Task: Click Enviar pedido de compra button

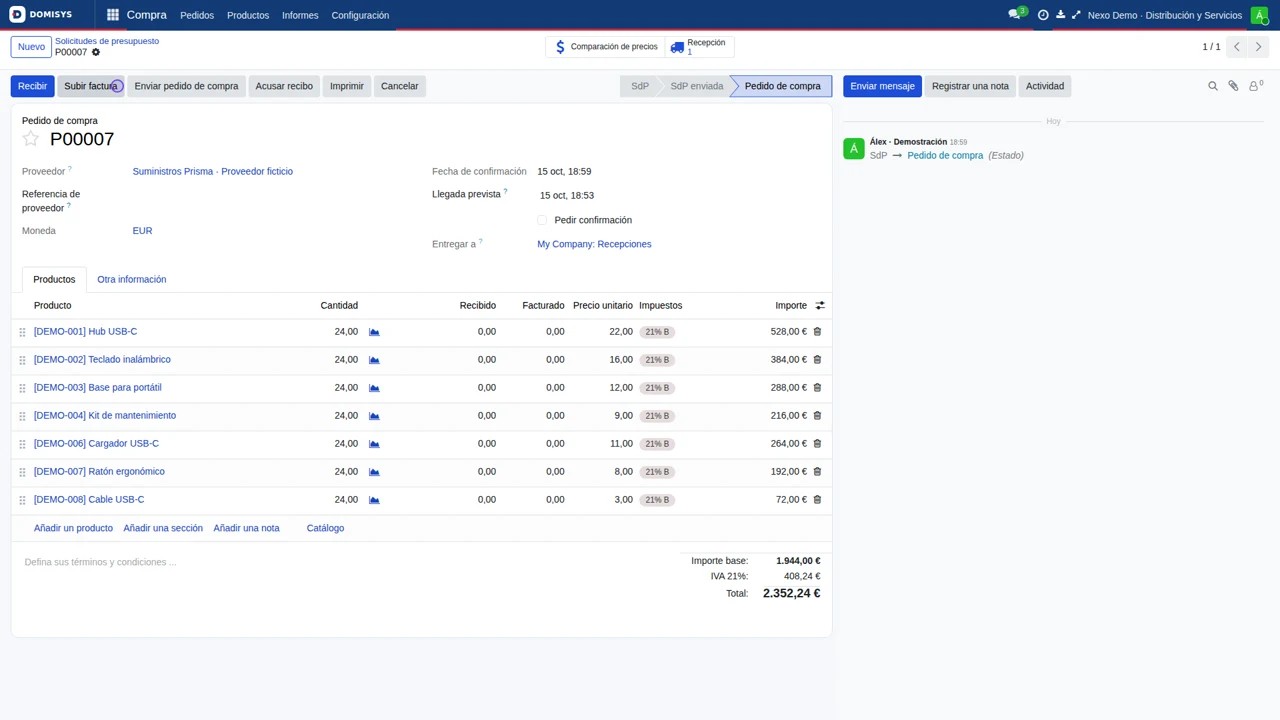Action: [186, 86]
